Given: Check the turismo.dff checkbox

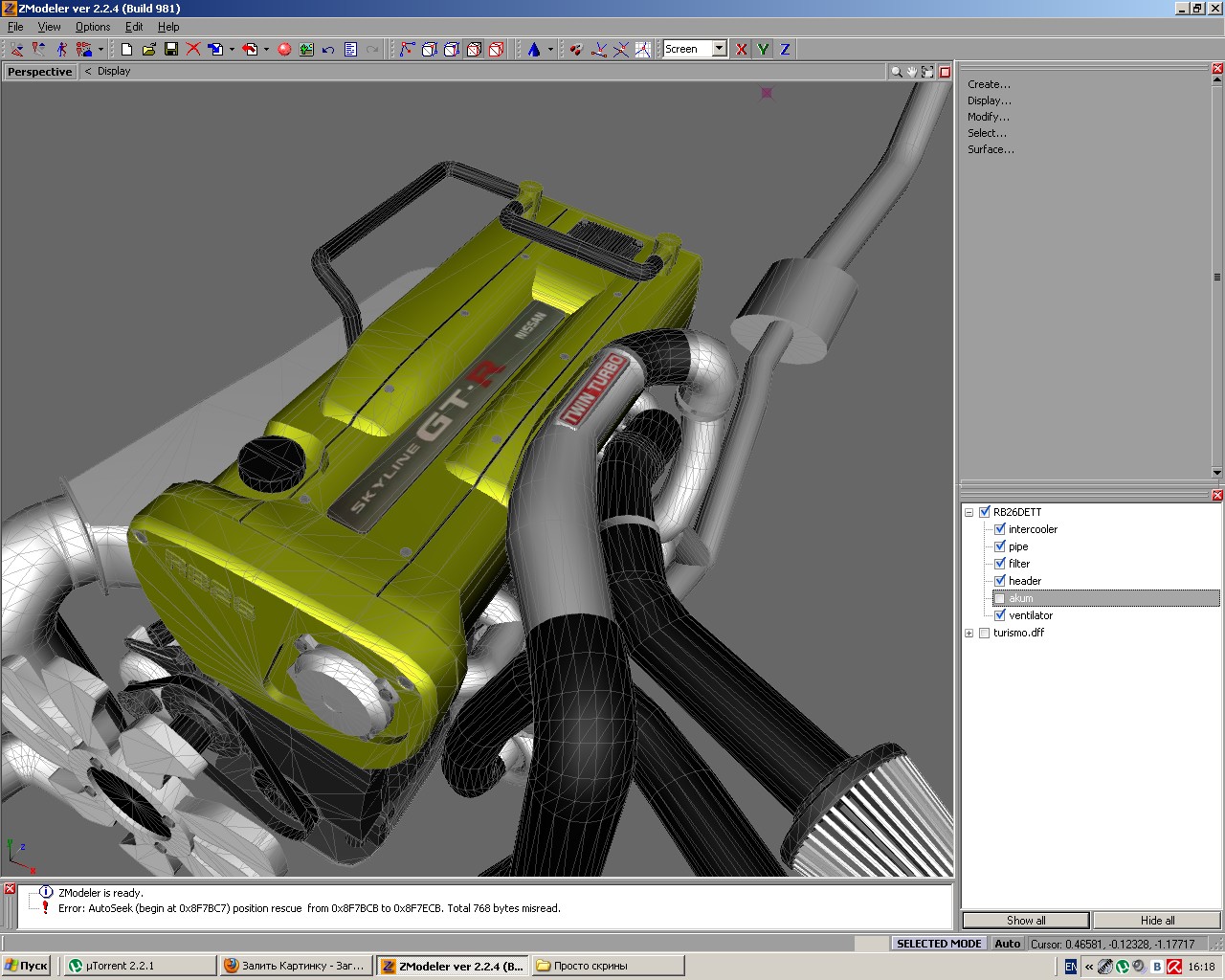Looking at the screenshot, I should (x=985, y=633).
